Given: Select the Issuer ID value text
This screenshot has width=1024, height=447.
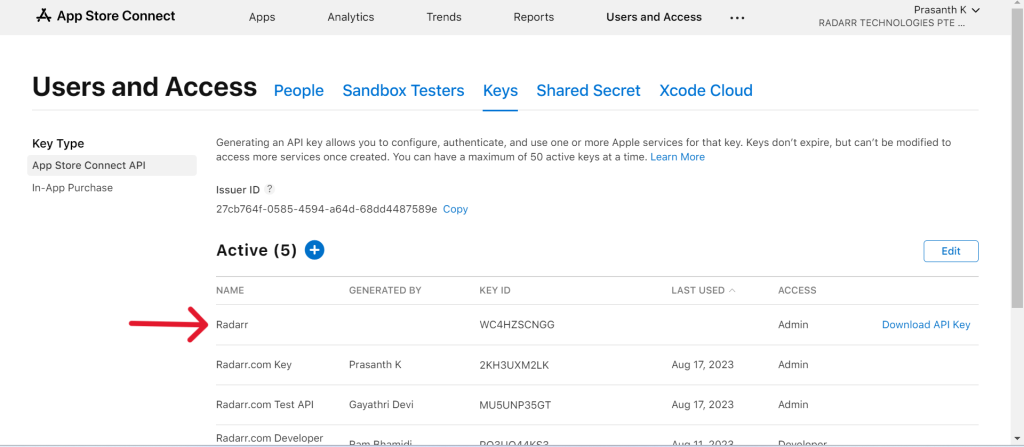Looking at the screenshot, I should (x=327, y=210).
